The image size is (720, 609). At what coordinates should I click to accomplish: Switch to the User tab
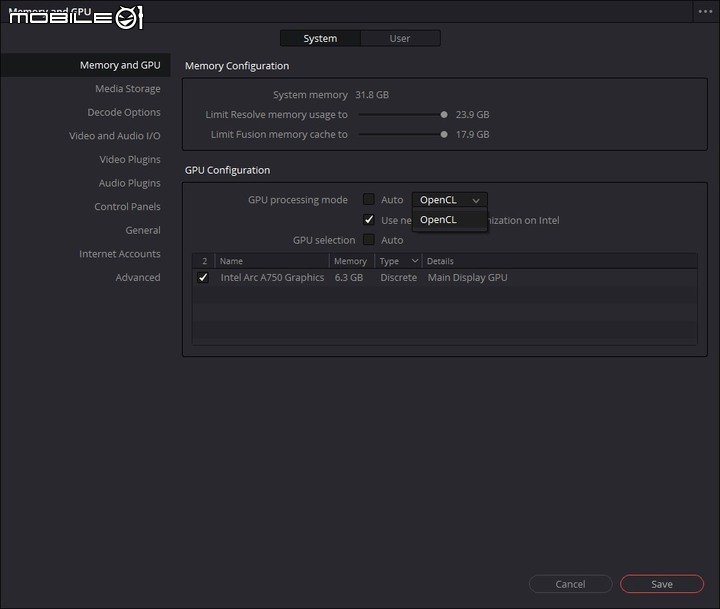coord(400,39)
